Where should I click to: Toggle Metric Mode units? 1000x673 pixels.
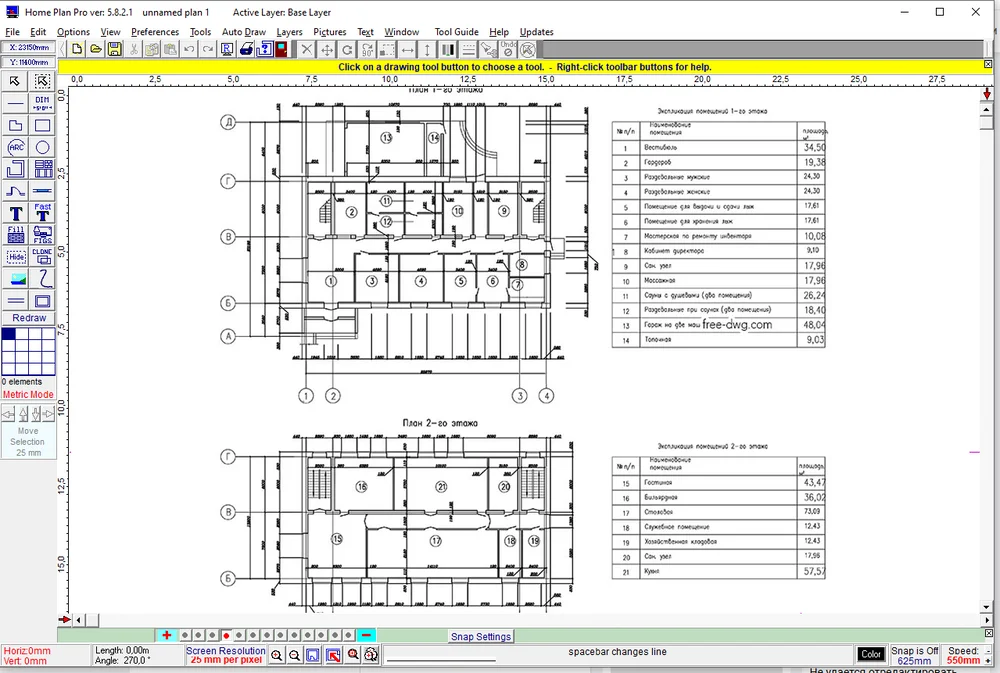[x=28, y=394]
